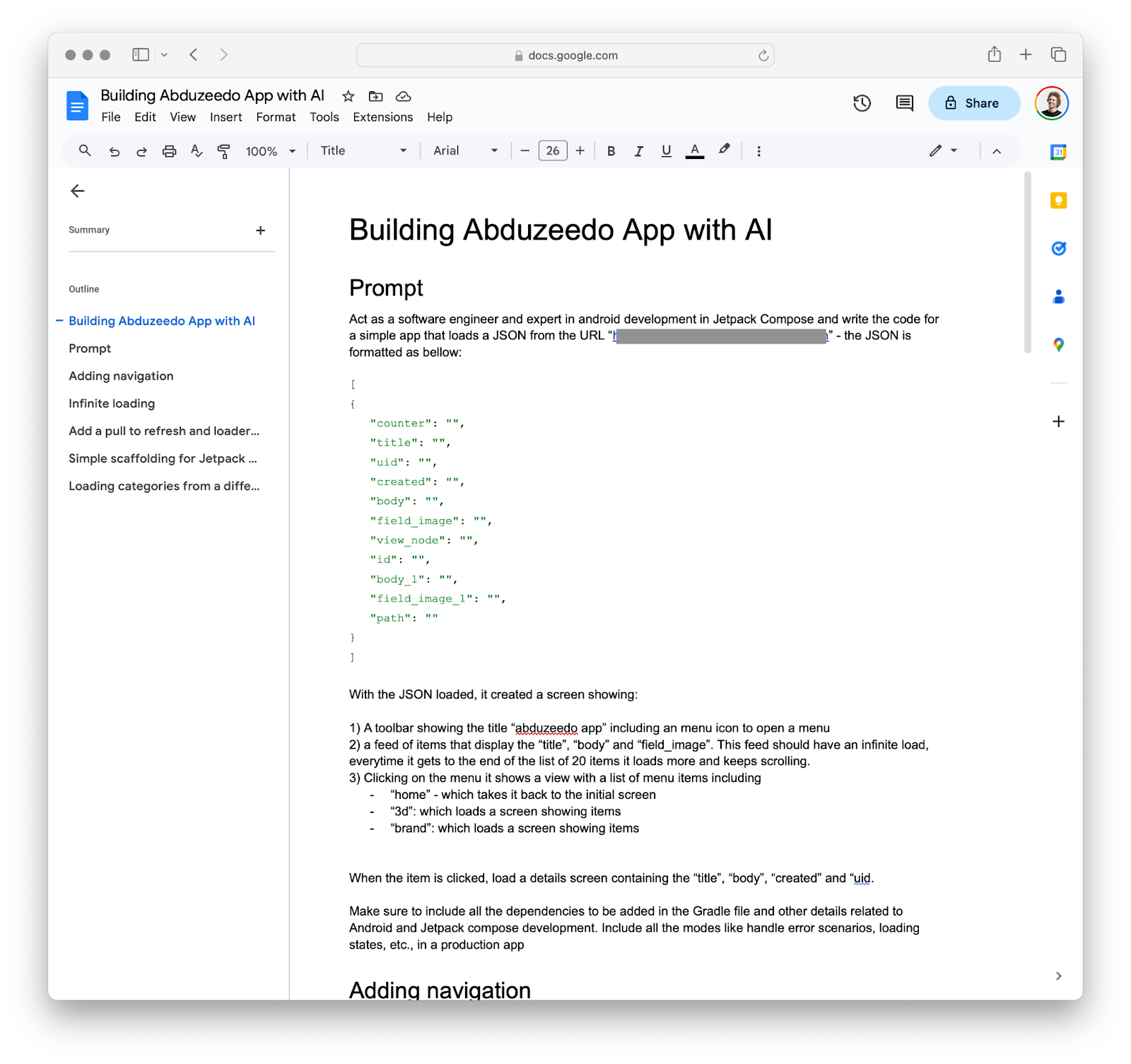The height and width of the screenshot is (1064, 1131).
Task: Open more toolbar options
Action: pos(758,151)
